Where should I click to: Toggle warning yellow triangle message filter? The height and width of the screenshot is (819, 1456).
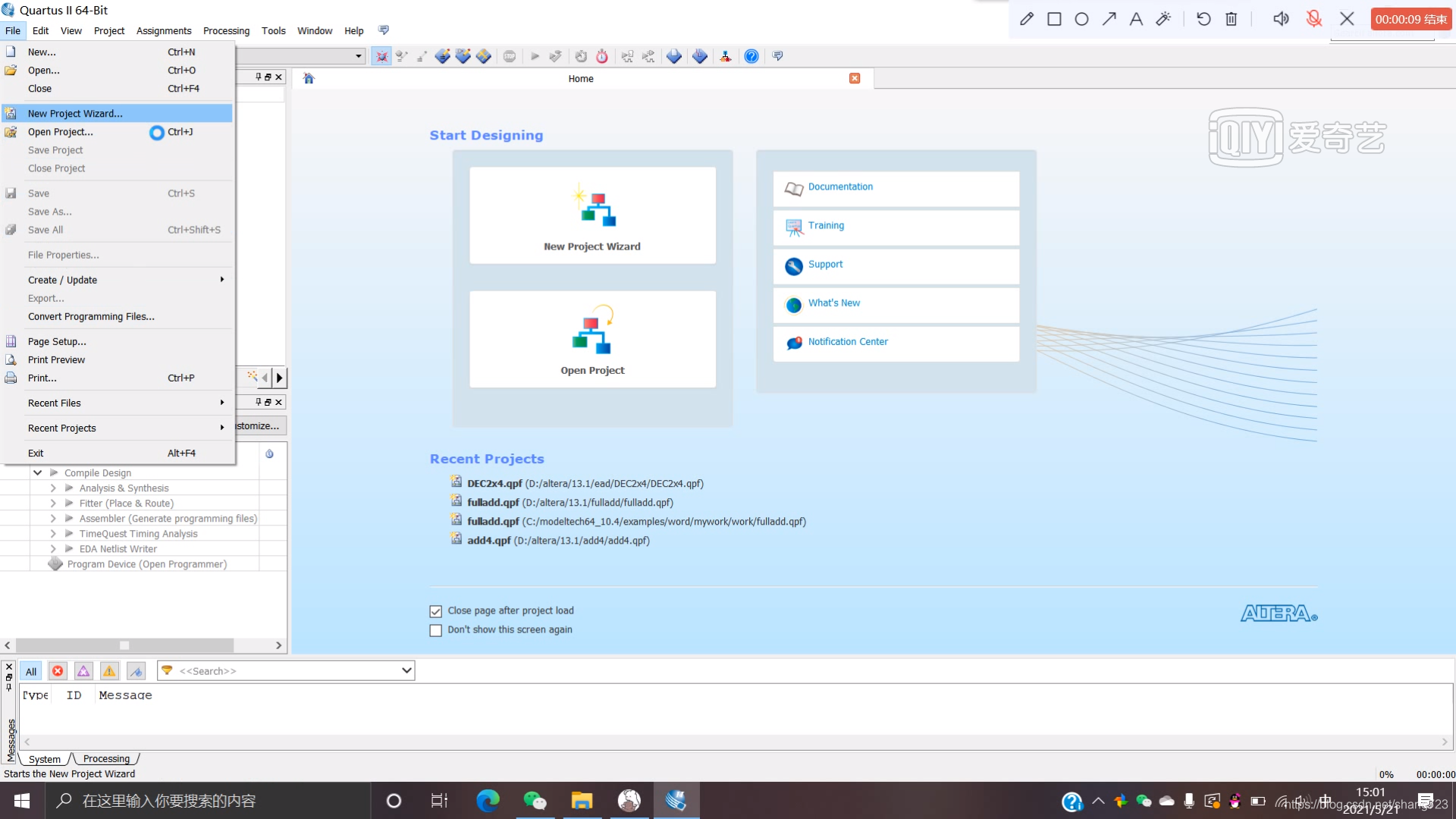(109, 671)
